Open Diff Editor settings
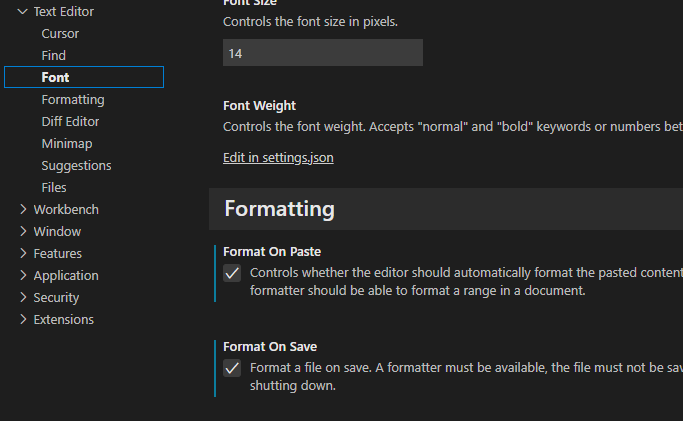683x421 pixels. [x=70, y=121]
